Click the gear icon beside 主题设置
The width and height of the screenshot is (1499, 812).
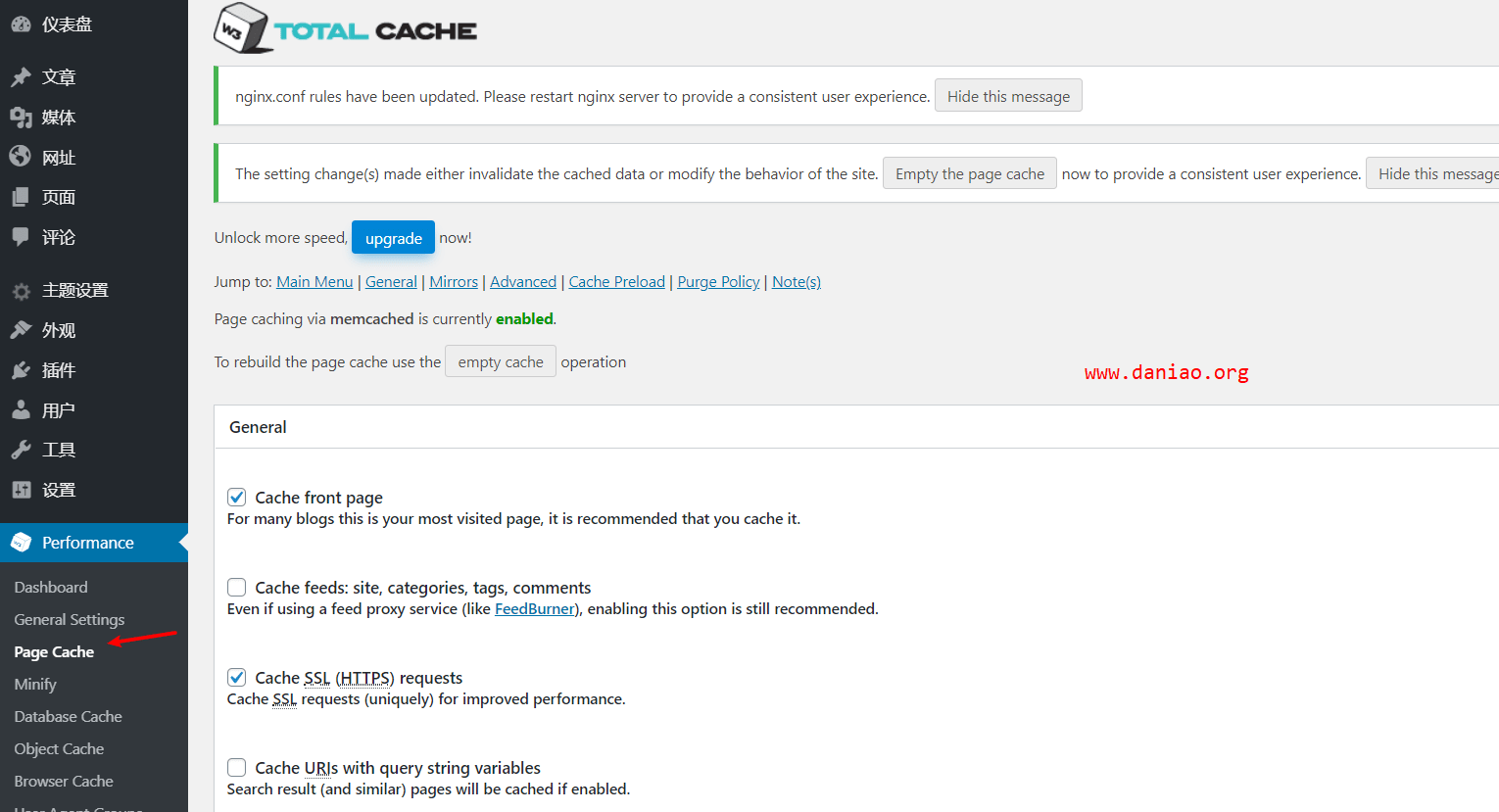pyautogui.click(x=21, y=291)
